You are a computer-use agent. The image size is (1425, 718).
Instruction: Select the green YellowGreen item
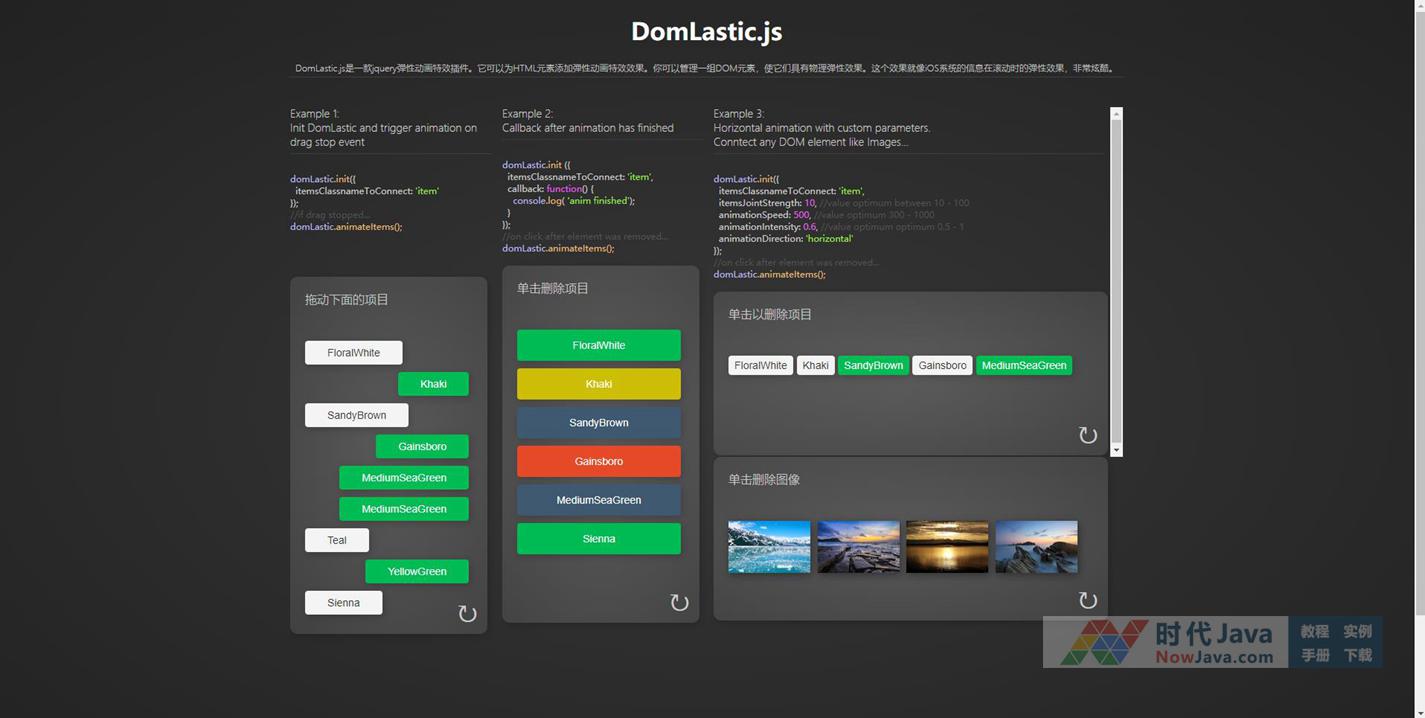click(417, 571)
